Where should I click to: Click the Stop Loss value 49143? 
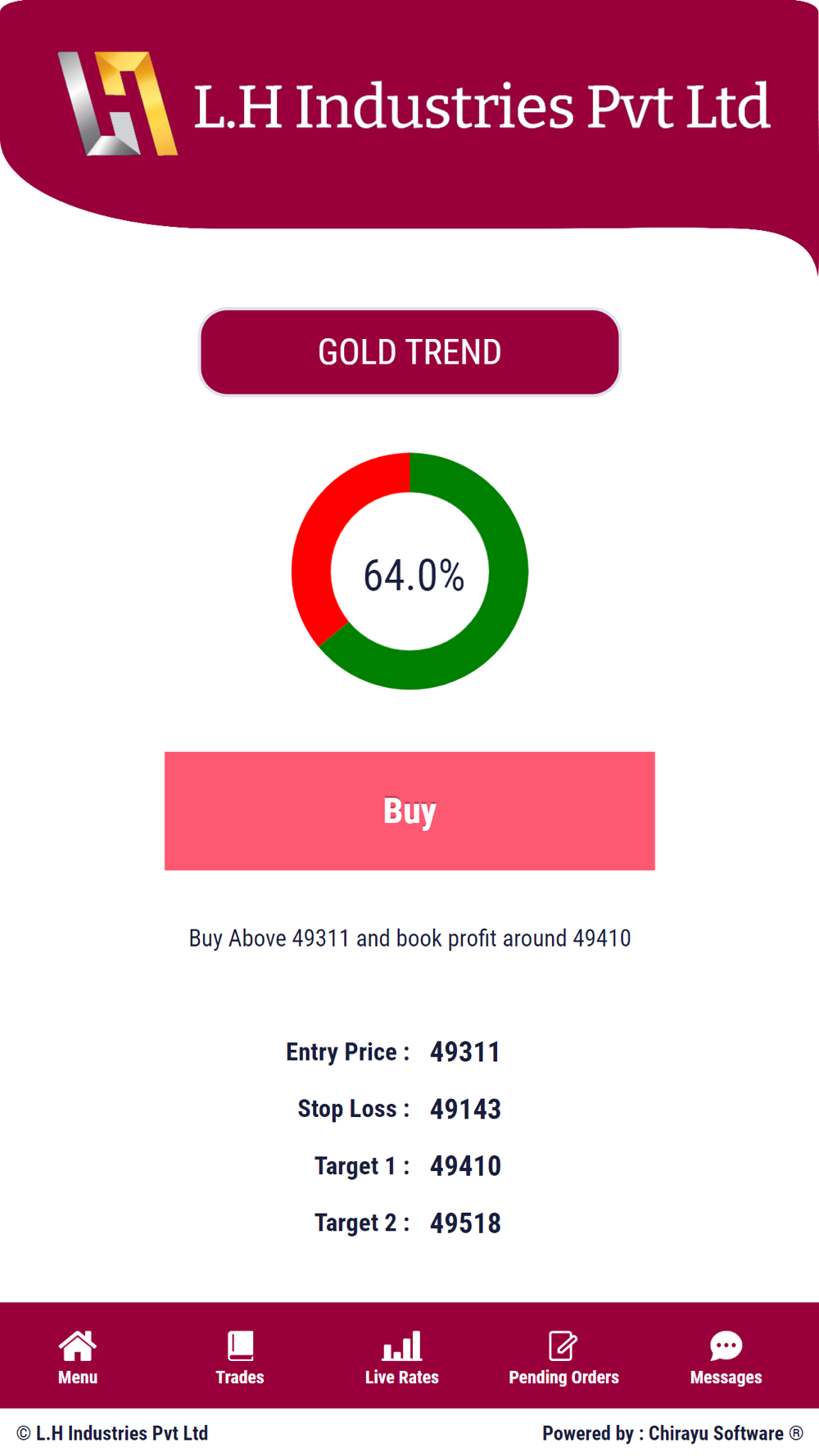465,1109
